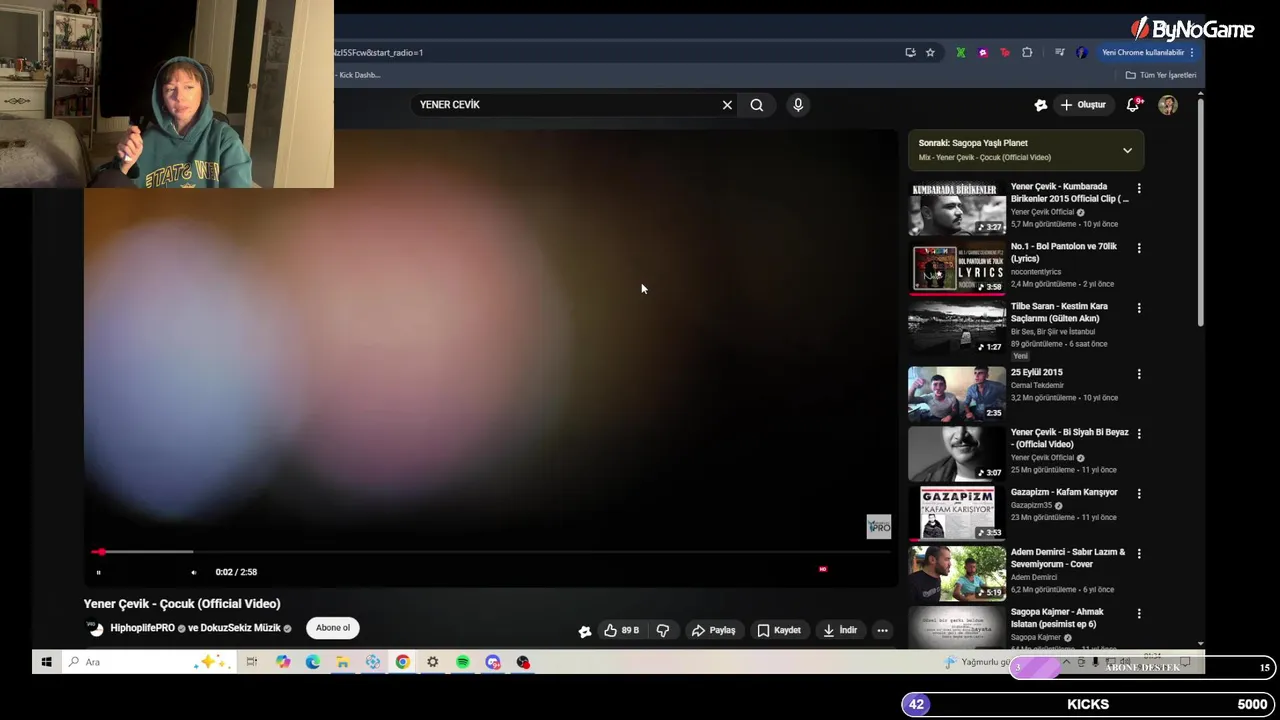Image resolution: width=1280 pixels, height=720 pixels.
Task: Open 25 Eylül 2015 video title
Action: click(1036, 372)
